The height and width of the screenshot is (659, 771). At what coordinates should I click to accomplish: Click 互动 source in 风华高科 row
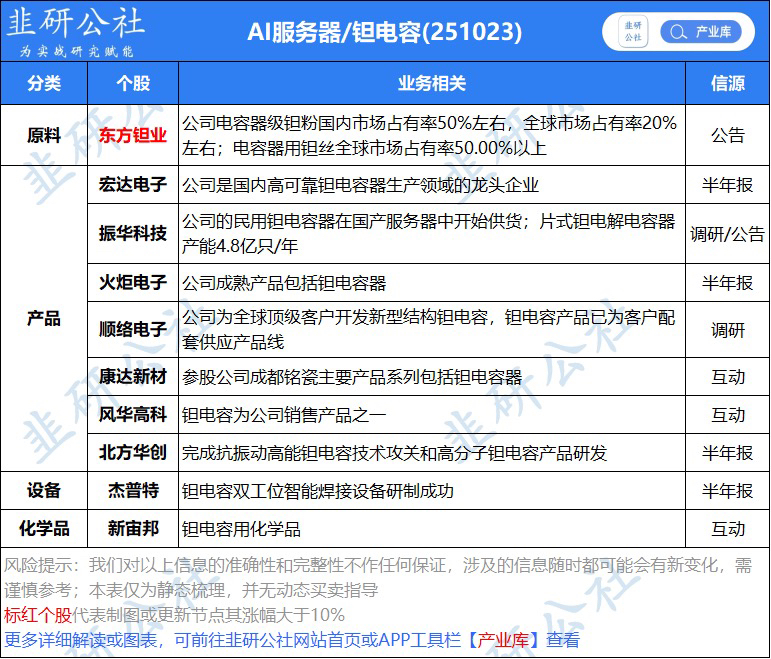[x=728, y=415]
